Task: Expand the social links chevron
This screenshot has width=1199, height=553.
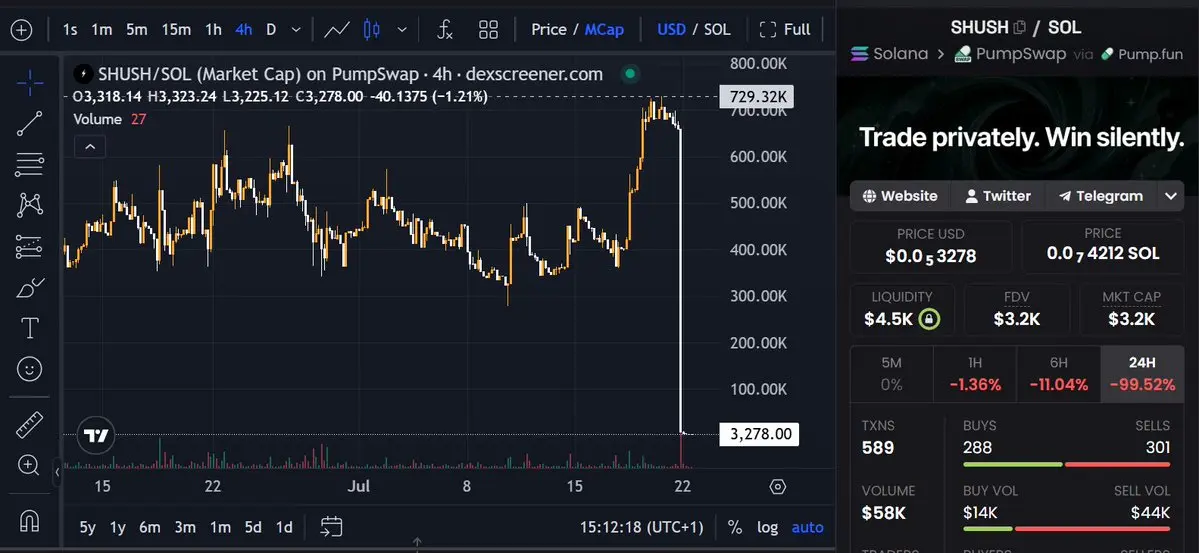Action: tap(1171, 196)
